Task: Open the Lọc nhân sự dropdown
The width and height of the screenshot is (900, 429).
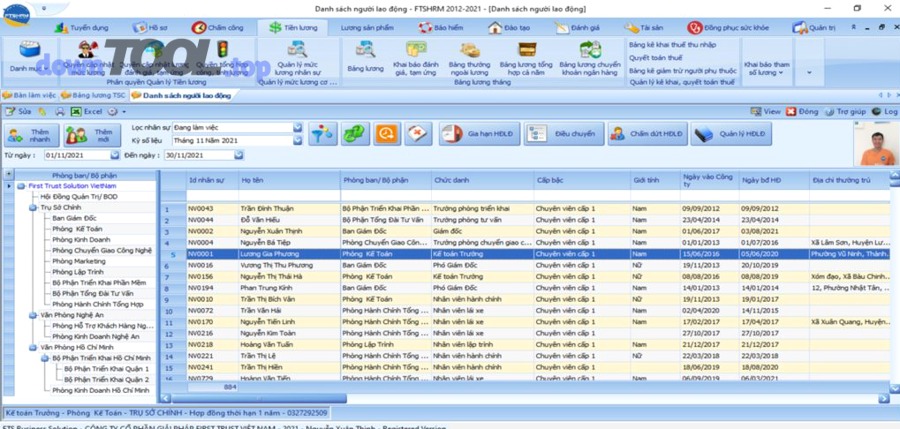Action: [298, 128]
